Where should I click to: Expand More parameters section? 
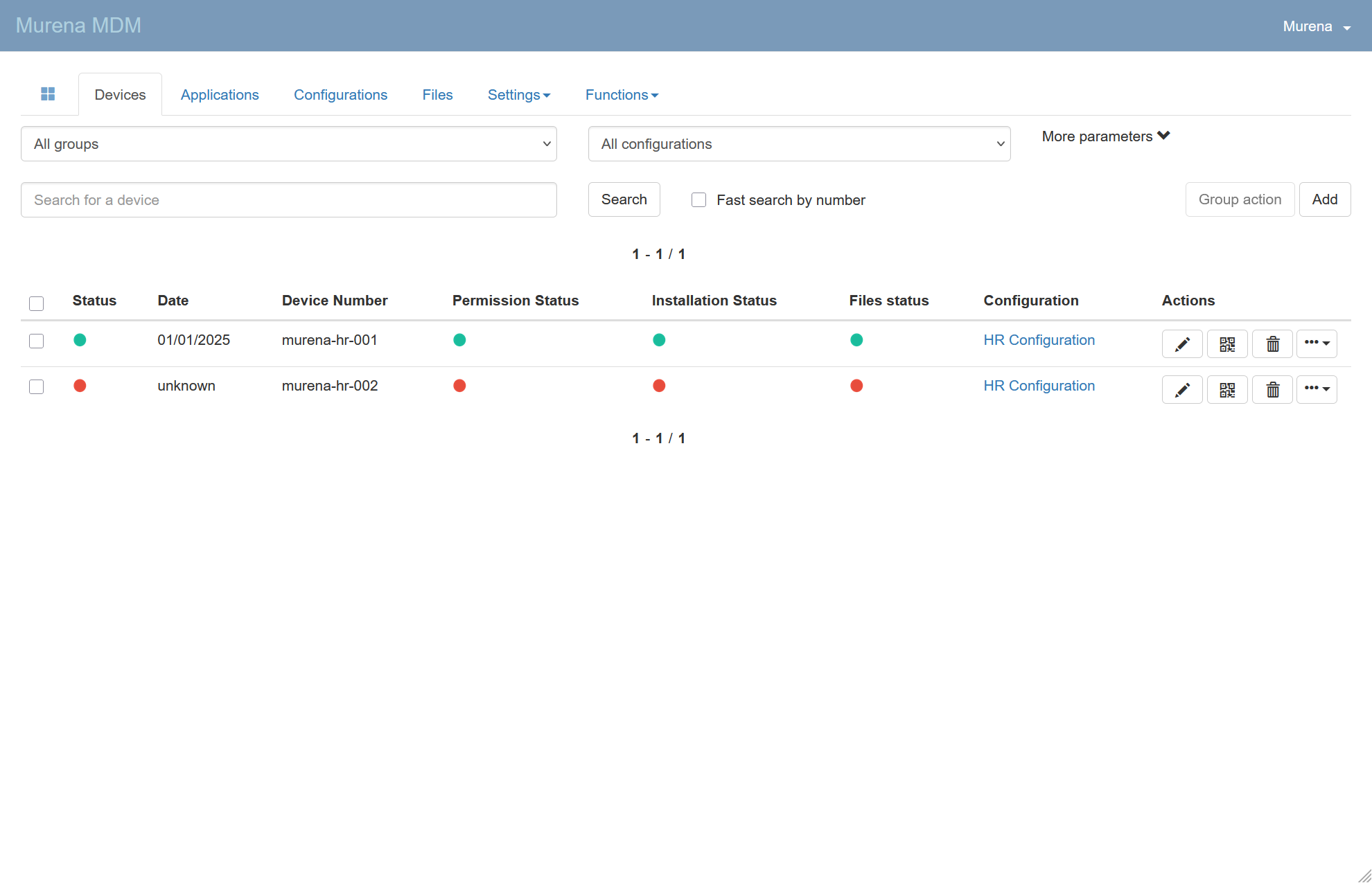click(x=1106, y=136)
